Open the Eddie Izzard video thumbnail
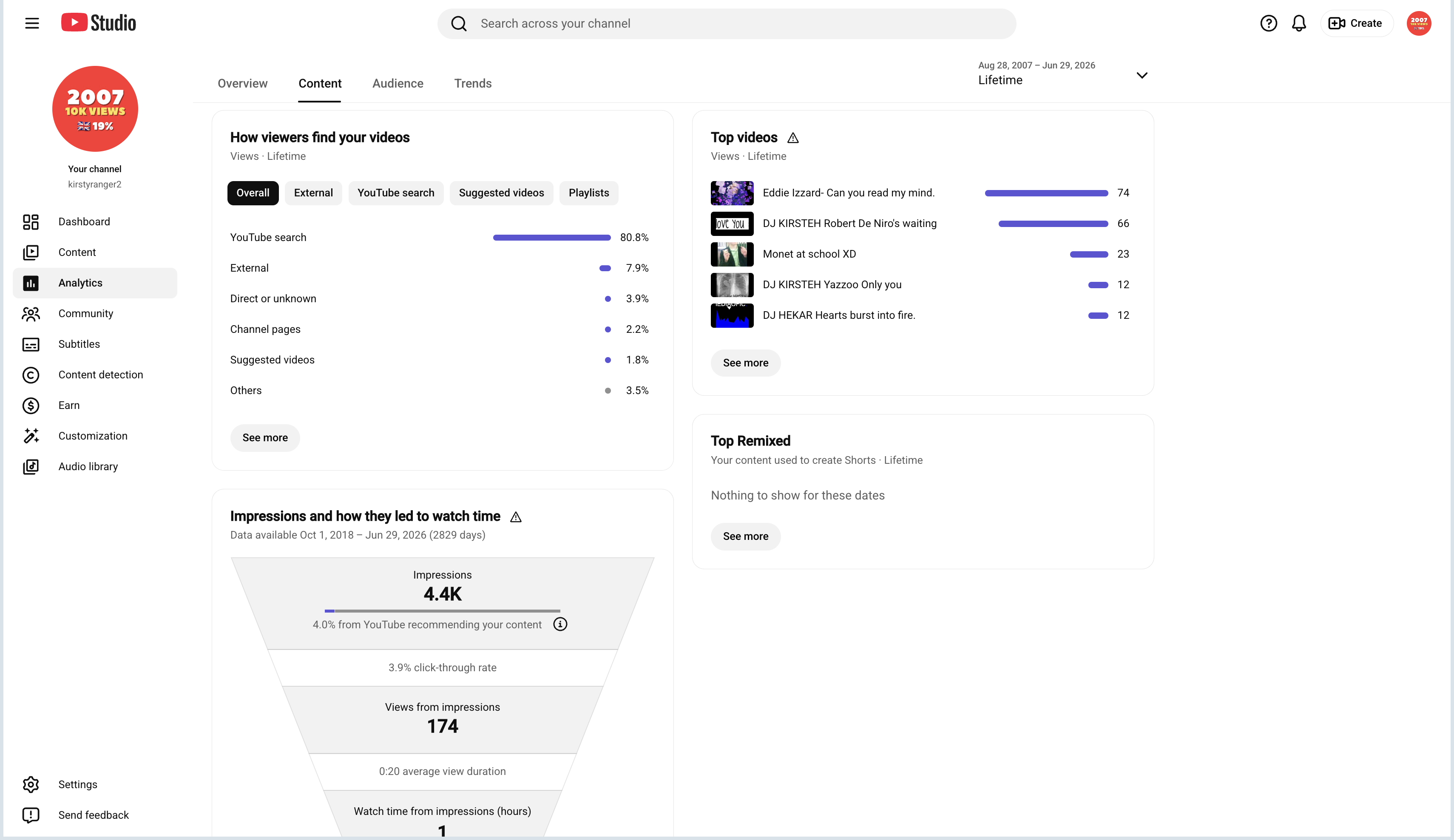1454x840 pixels. click(732, 193)
